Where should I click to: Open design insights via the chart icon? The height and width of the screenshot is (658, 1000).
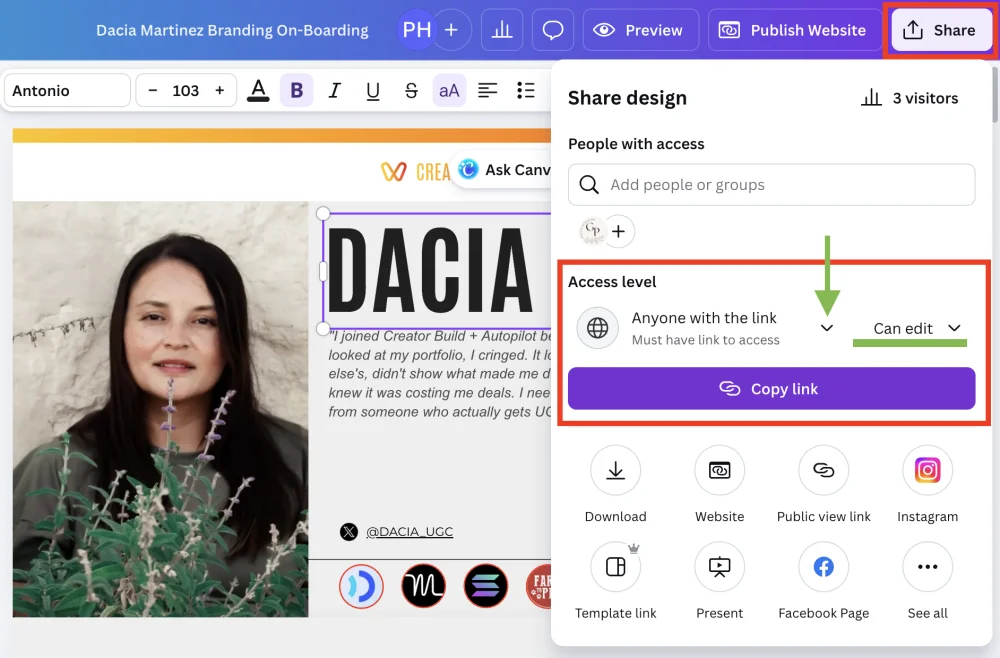501,29
